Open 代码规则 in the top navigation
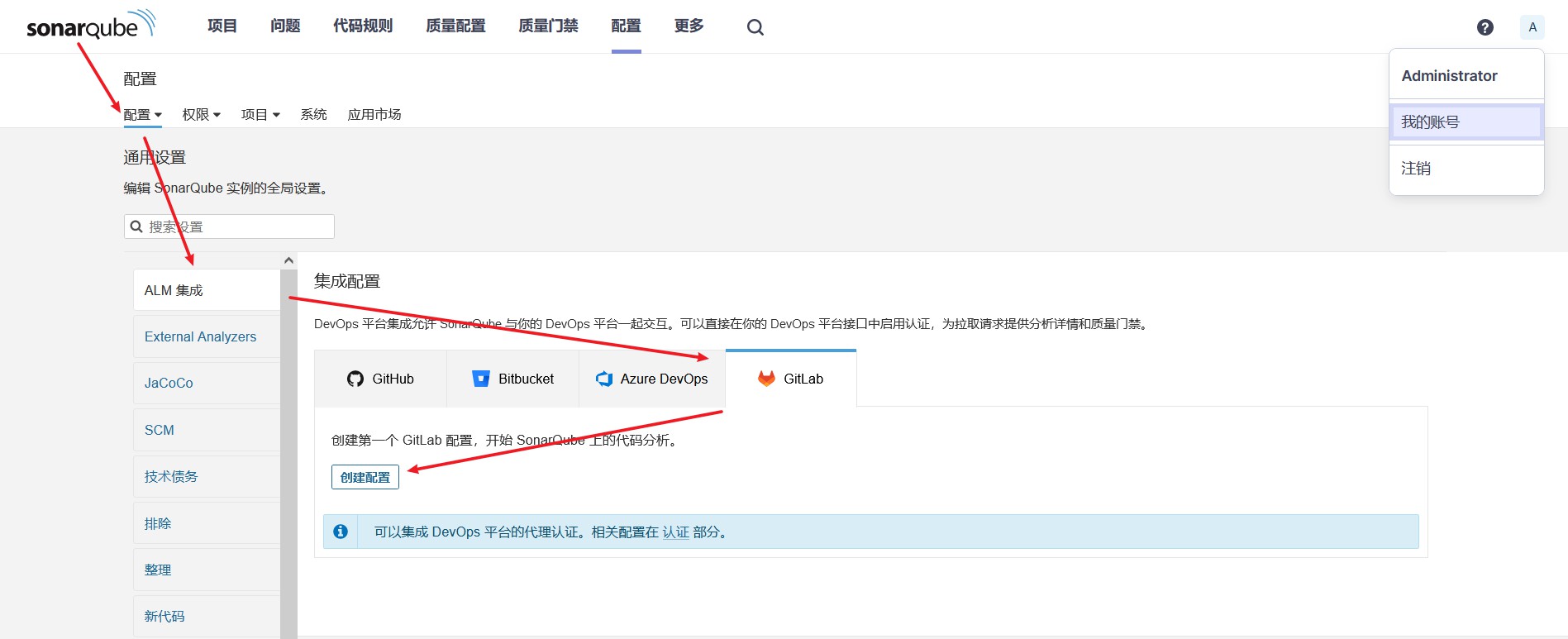 [363, 26]
